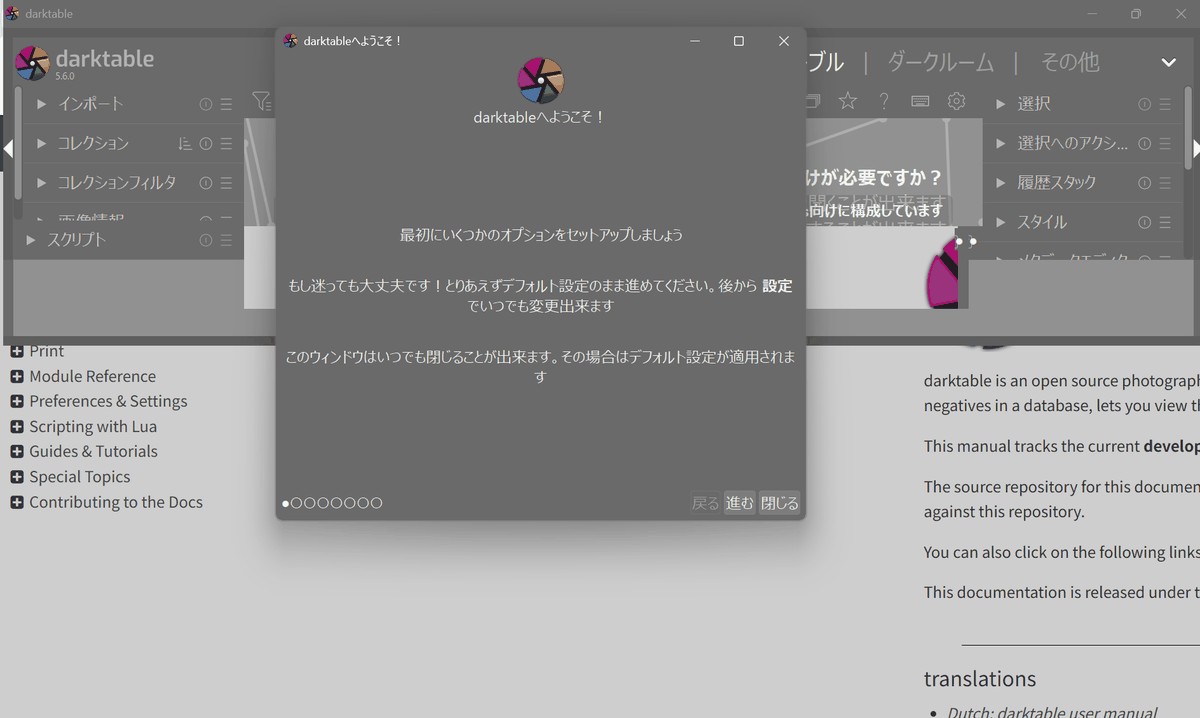Open presets menu for インポート module
This screenshot has width=1200, height=718.
click(227, 104)
